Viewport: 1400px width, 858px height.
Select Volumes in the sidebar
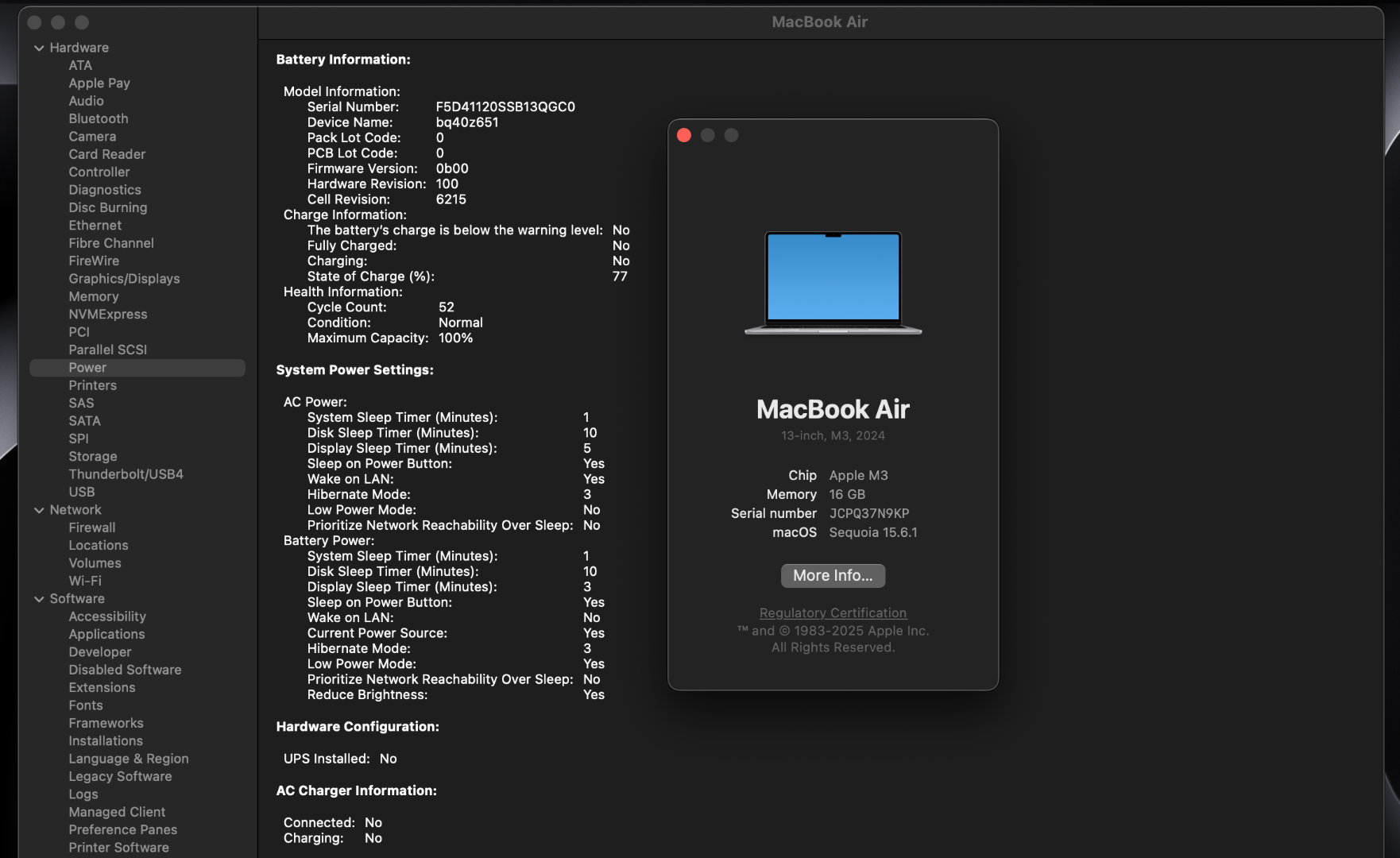[95, 563]
